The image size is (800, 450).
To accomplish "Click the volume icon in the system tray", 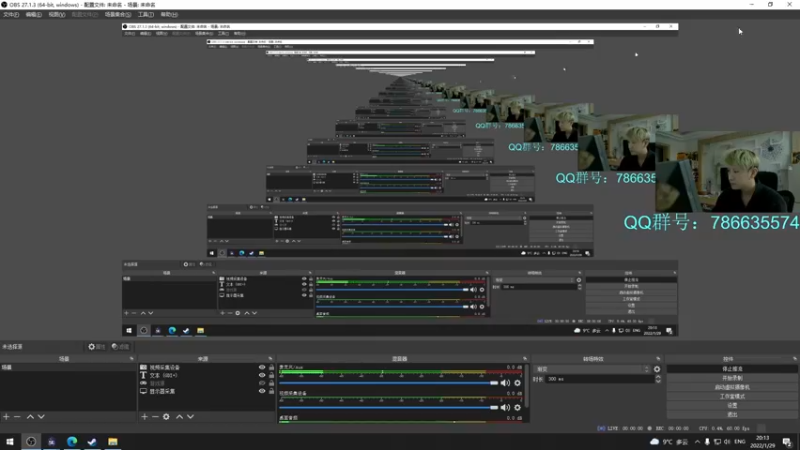I will click(x=728, y=442).
